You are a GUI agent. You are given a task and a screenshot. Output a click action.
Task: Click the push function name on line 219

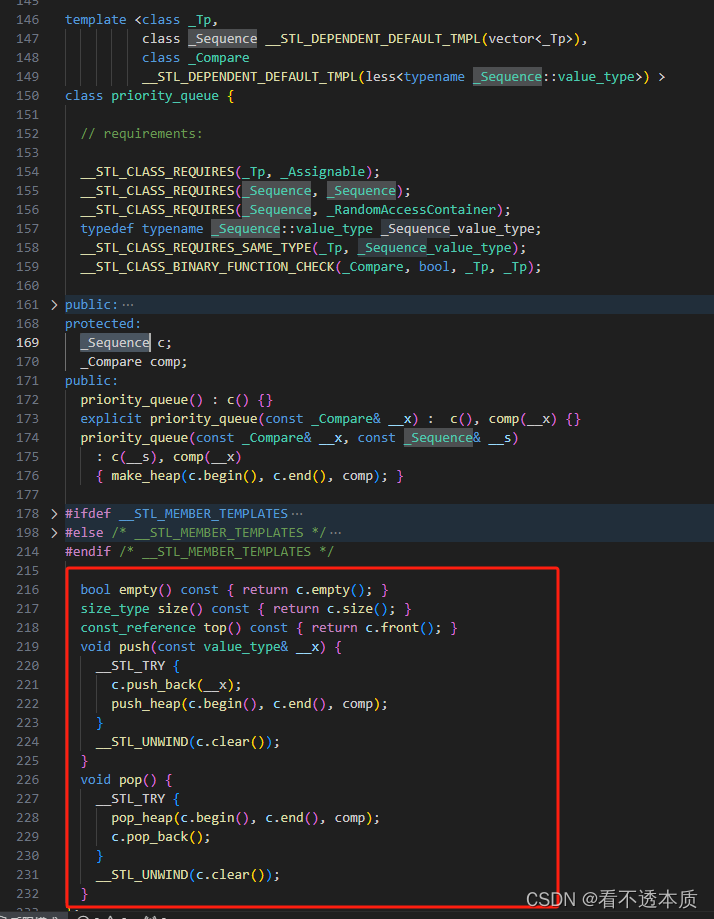134,647
